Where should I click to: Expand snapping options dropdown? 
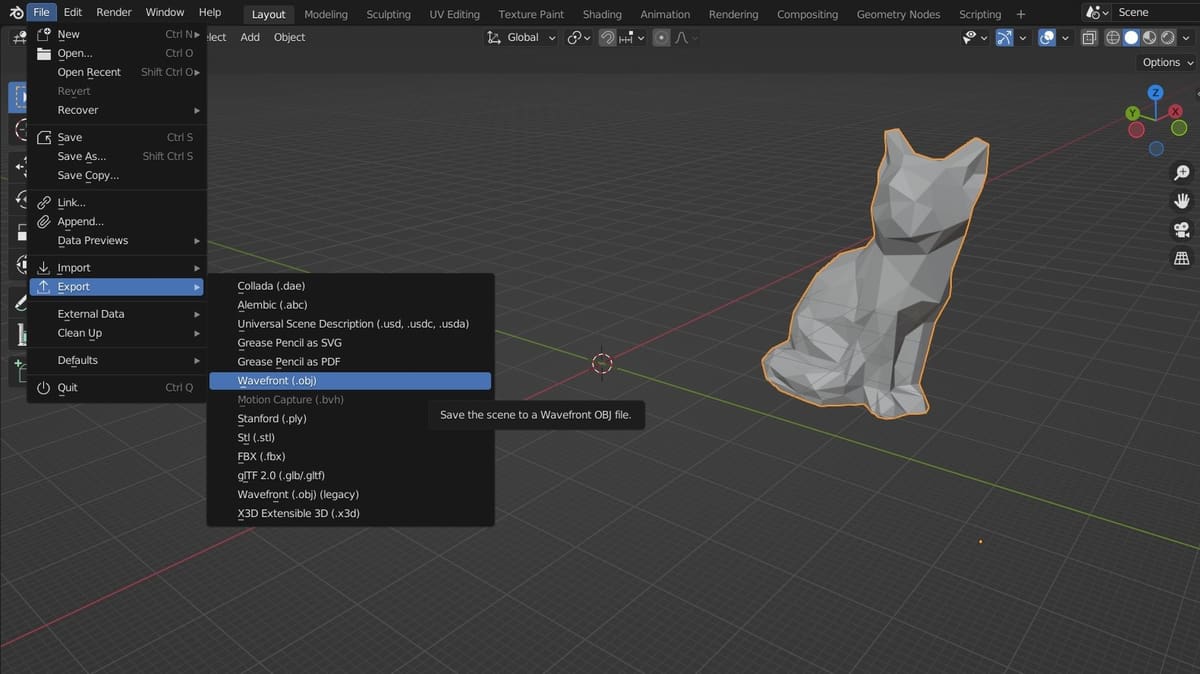coord(633,38)
